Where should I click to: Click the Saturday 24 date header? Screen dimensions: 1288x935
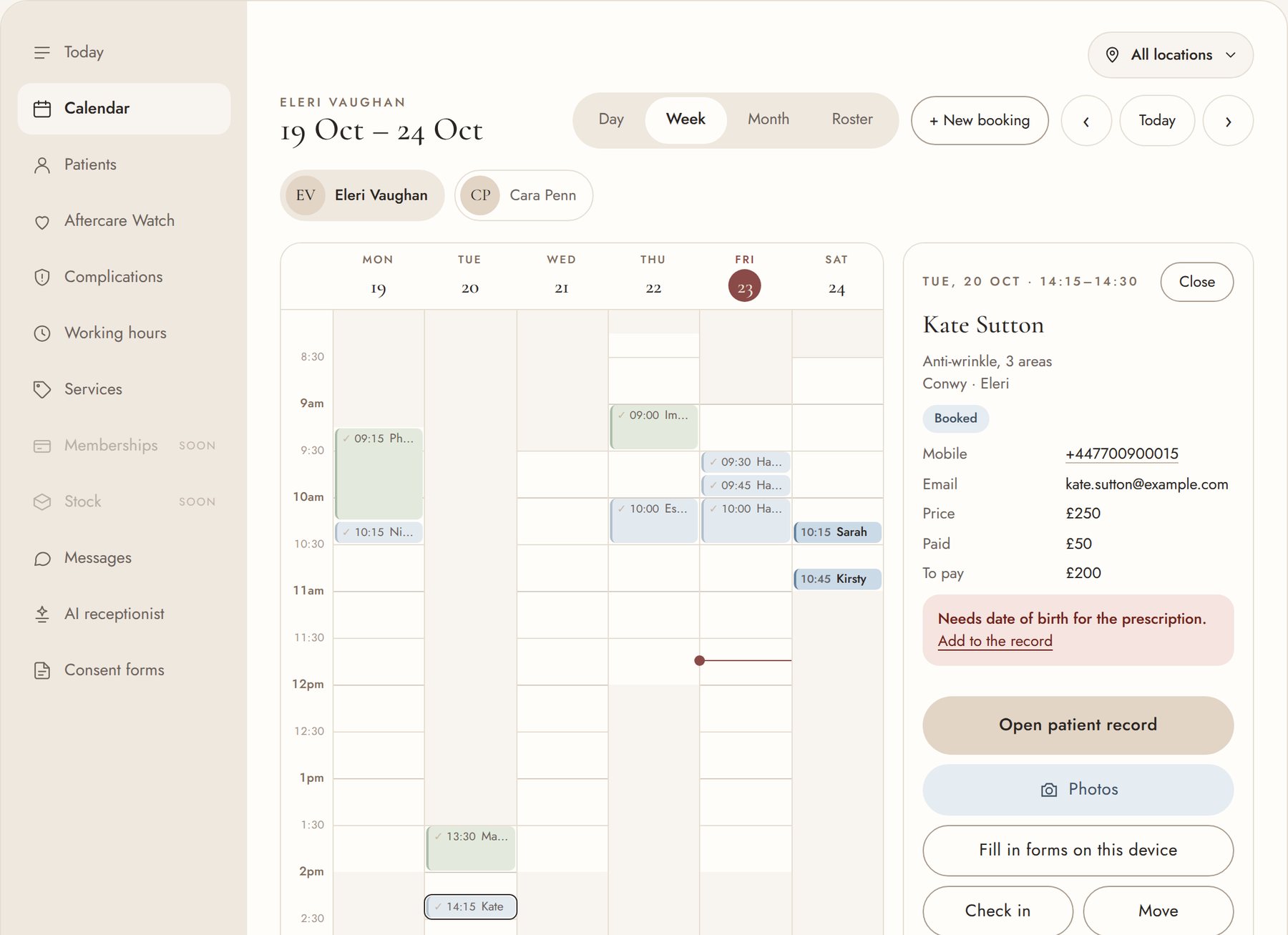[836, 278]
